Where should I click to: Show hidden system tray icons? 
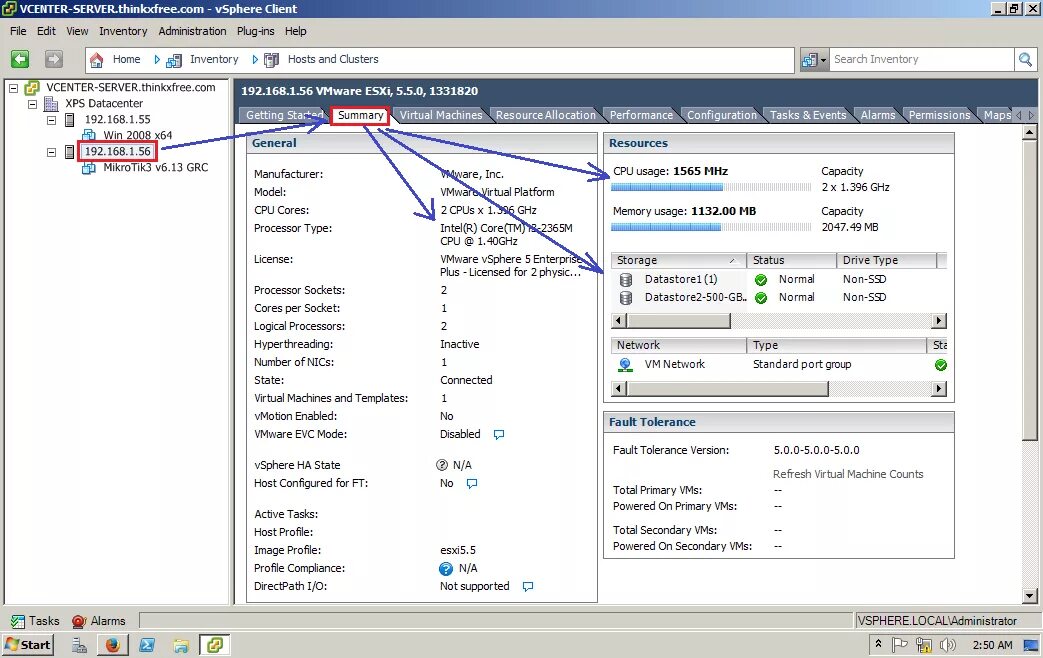[x=878, y=644]
